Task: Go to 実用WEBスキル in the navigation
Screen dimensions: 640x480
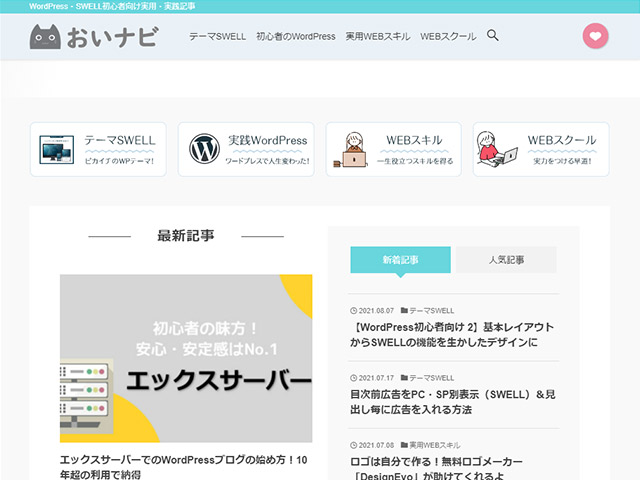Action: pos(378,37)
